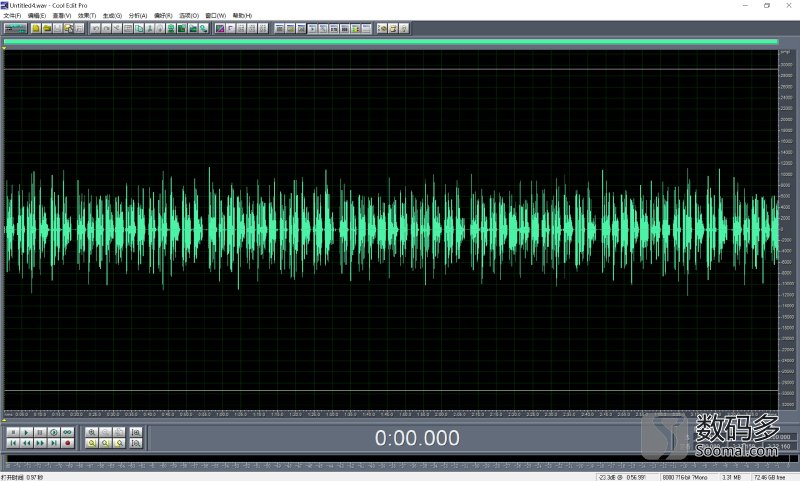
Task: Click the Zoom Out vertically icon
Action: pos(136,443)
